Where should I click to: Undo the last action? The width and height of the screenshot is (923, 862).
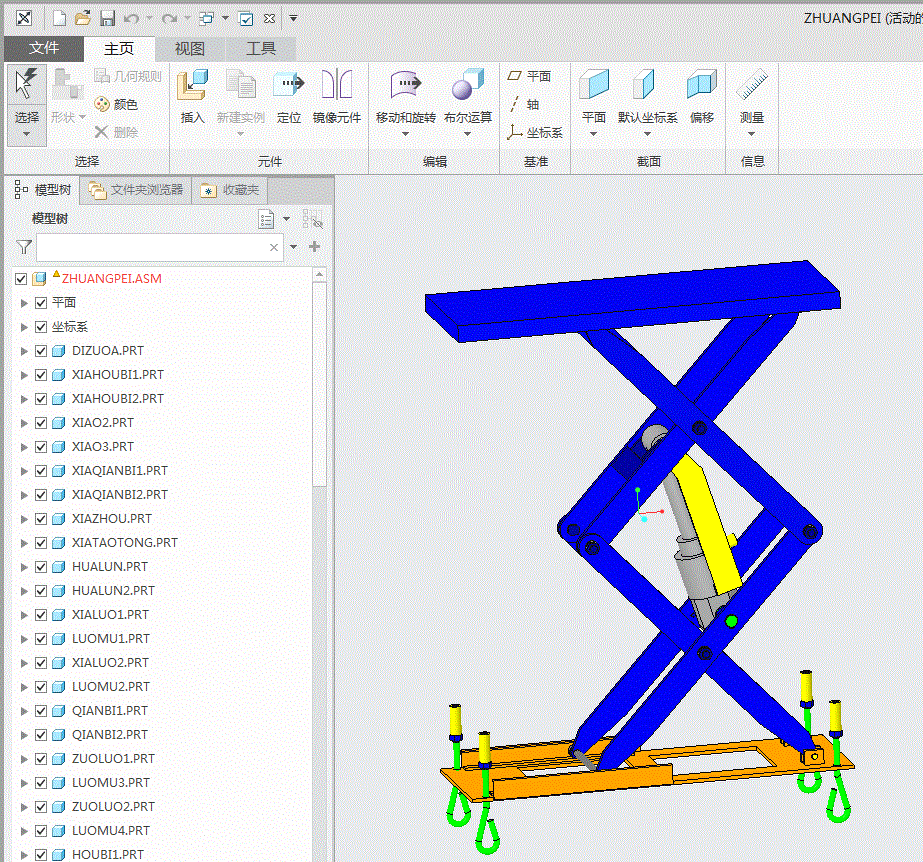pyautogui.click(x=131, y=19)
